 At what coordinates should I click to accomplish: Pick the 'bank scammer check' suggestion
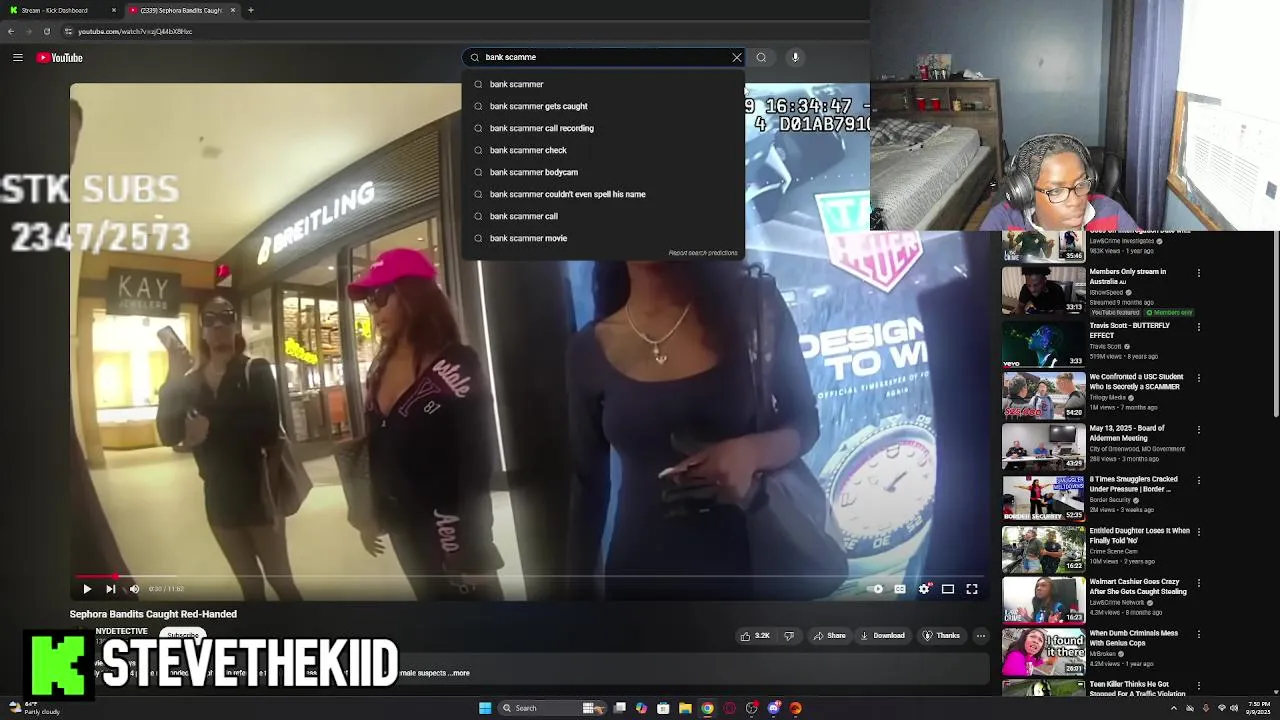[x=604, y=150]
